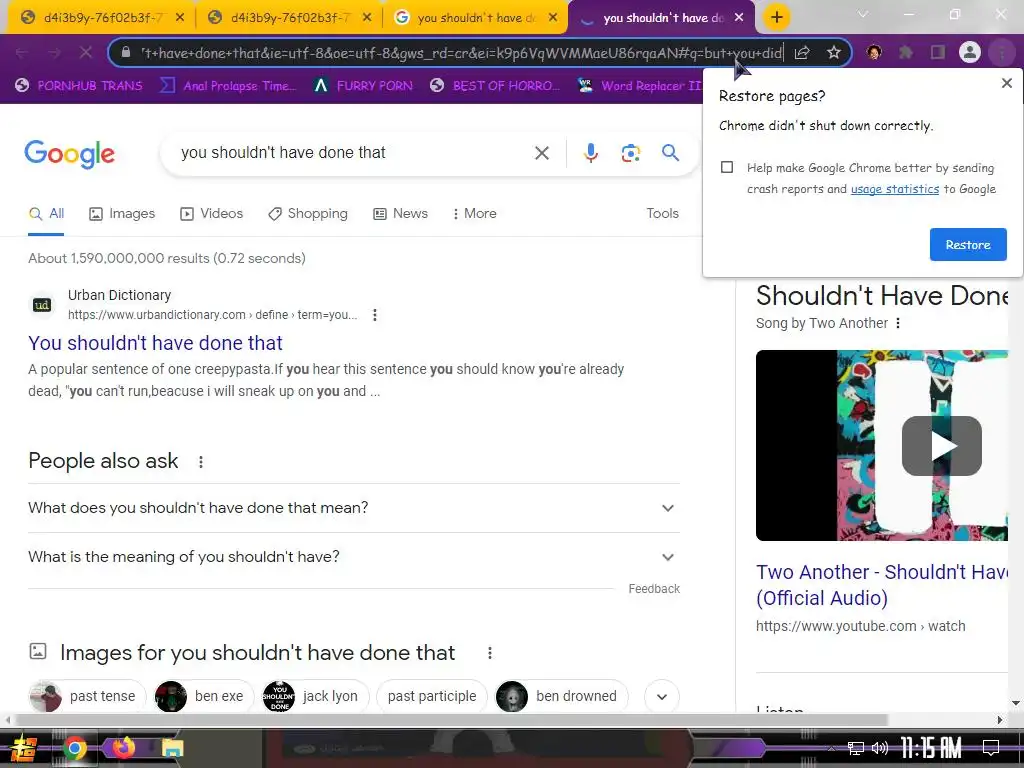Open the BEST OF HORRO... bookmark

(x=496, y=86)
